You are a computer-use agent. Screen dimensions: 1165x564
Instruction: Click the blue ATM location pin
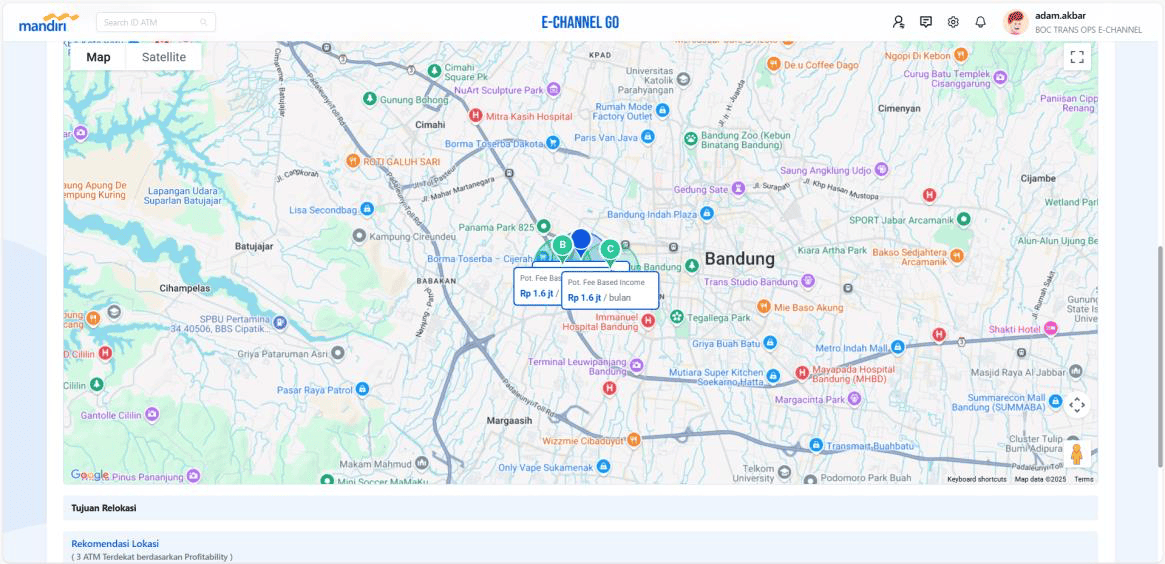(581, 242)
